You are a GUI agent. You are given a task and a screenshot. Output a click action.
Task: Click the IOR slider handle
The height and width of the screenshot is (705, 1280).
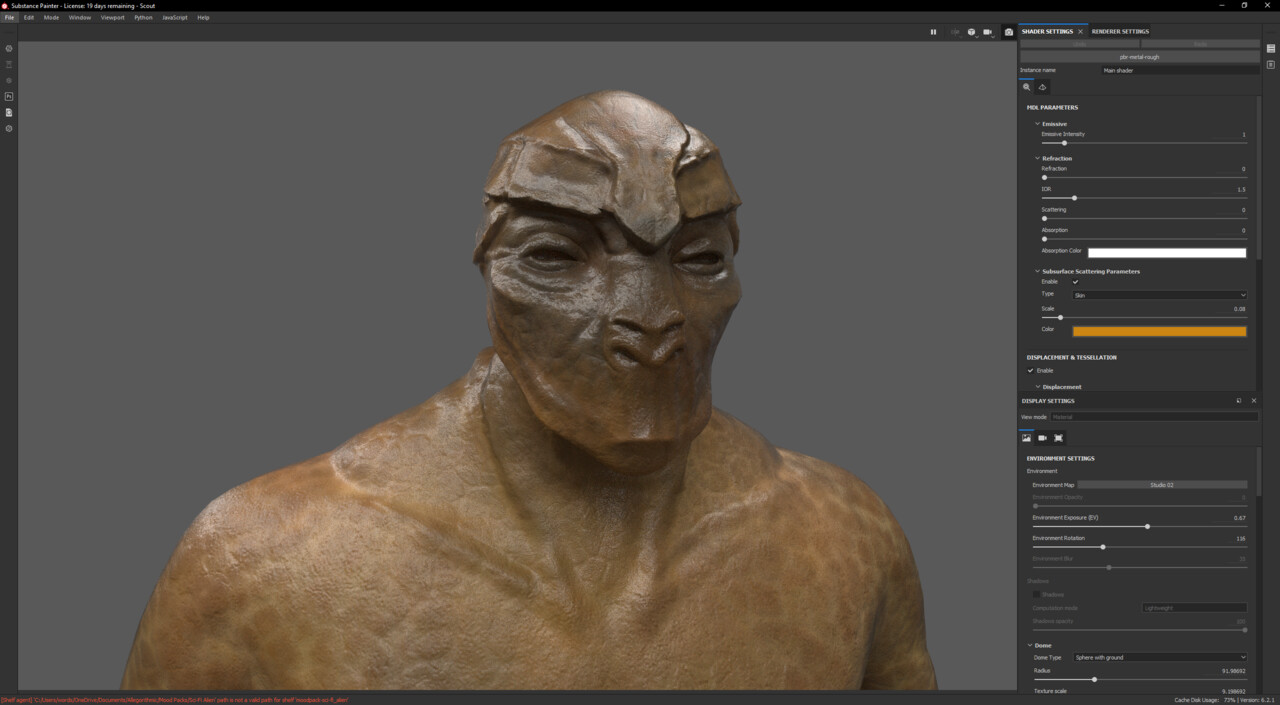1074,198
